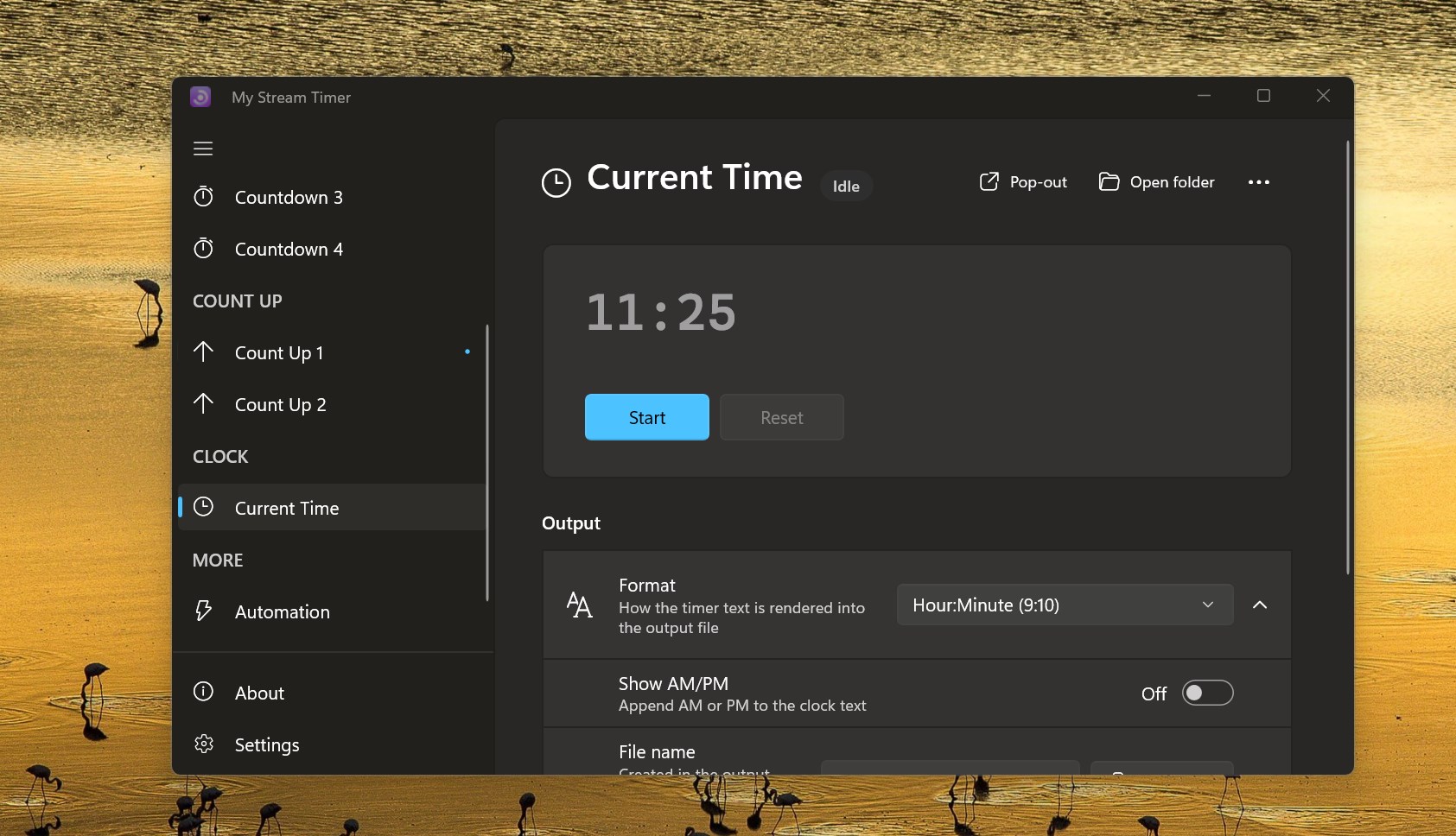The width and height of the screenshot is (1456, 836).
Task: Start the Current Time clock
Action: pos(647,417)
